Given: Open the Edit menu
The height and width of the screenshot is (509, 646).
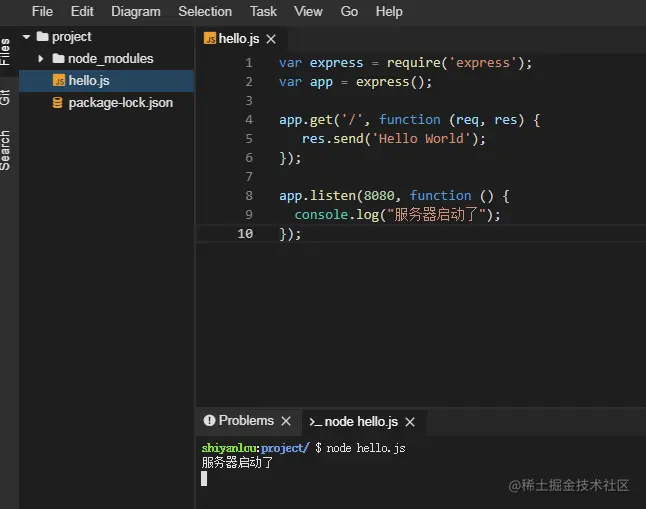Looking at the screenshot, I should coord(82,12).
